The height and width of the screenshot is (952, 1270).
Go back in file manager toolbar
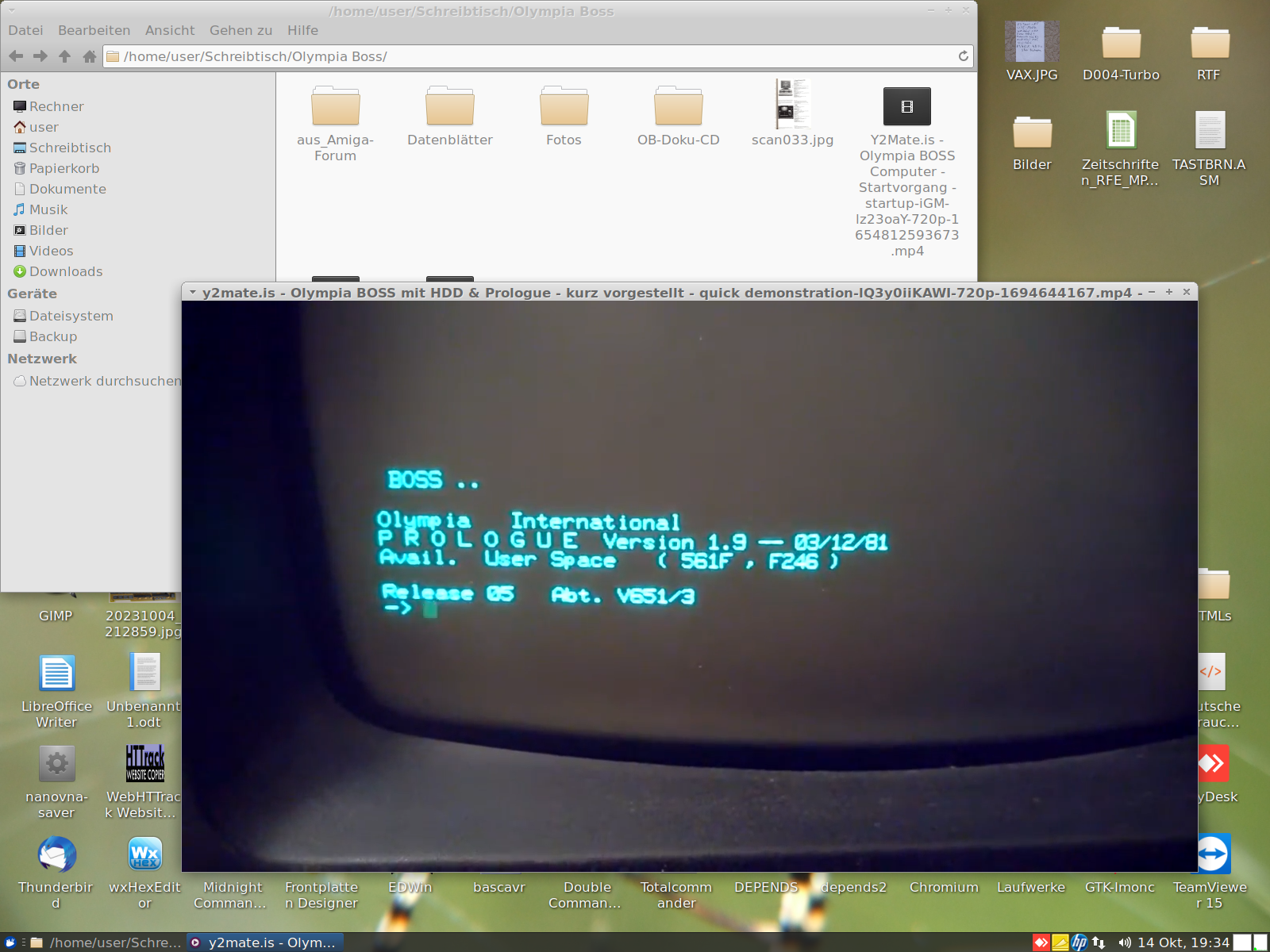click(x=16, y=56)
